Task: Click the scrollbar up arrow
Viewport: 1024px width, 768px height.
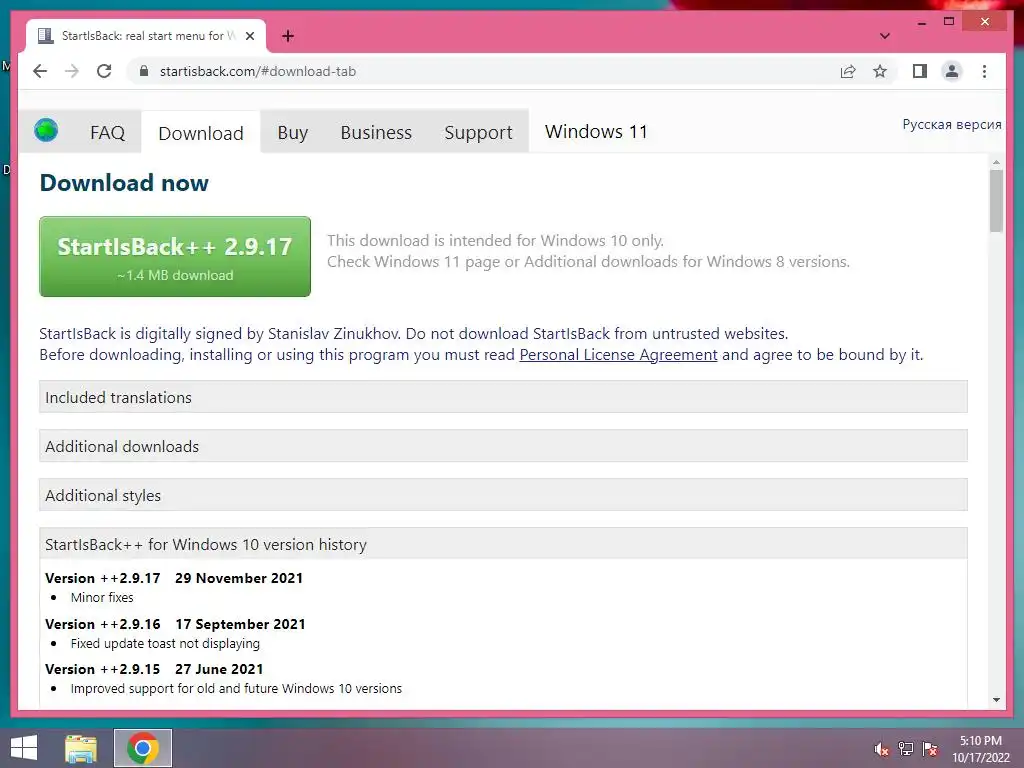Action: click(996, 162)
